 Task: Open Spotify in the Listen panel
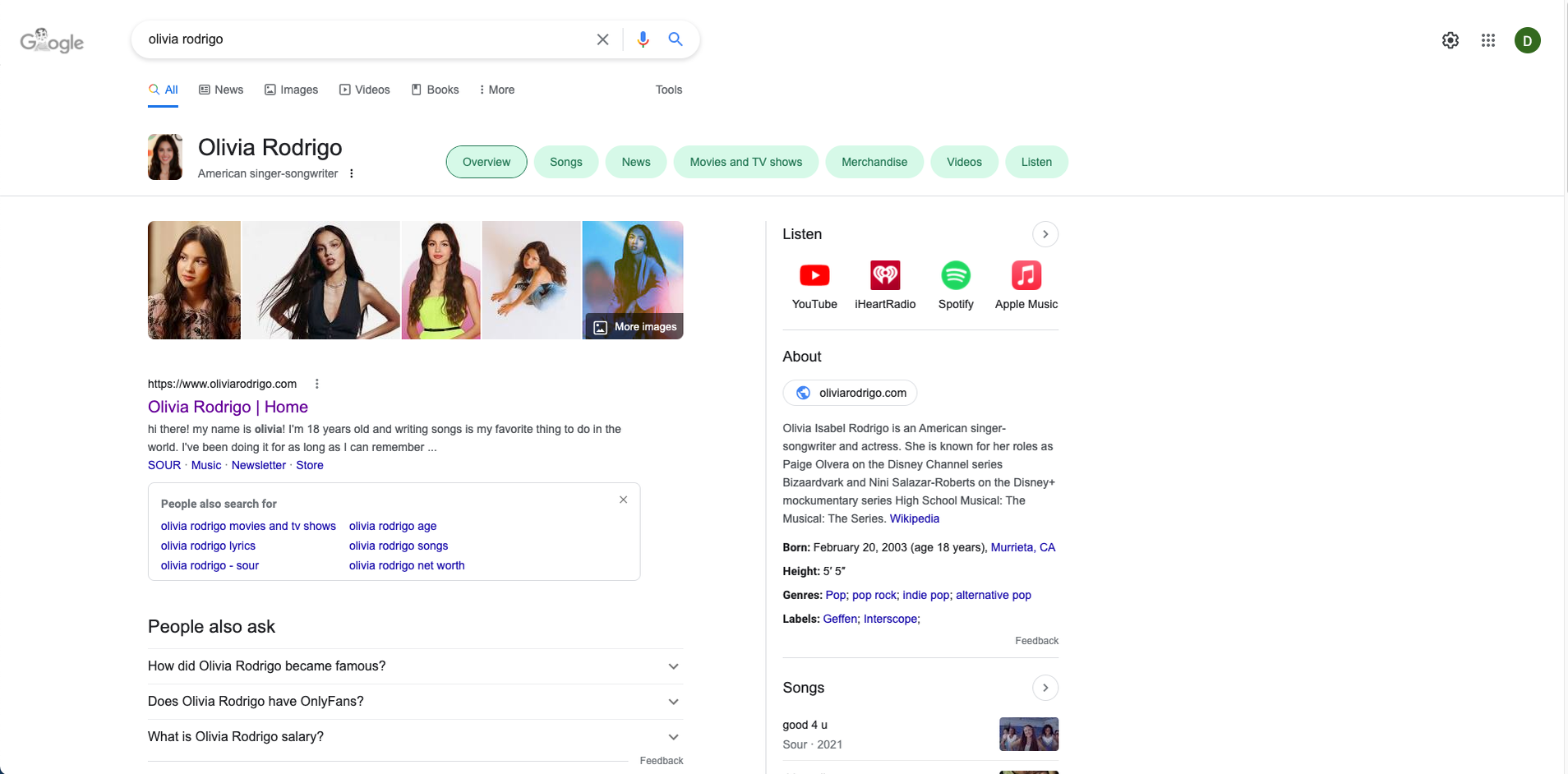tap(956, 285)
